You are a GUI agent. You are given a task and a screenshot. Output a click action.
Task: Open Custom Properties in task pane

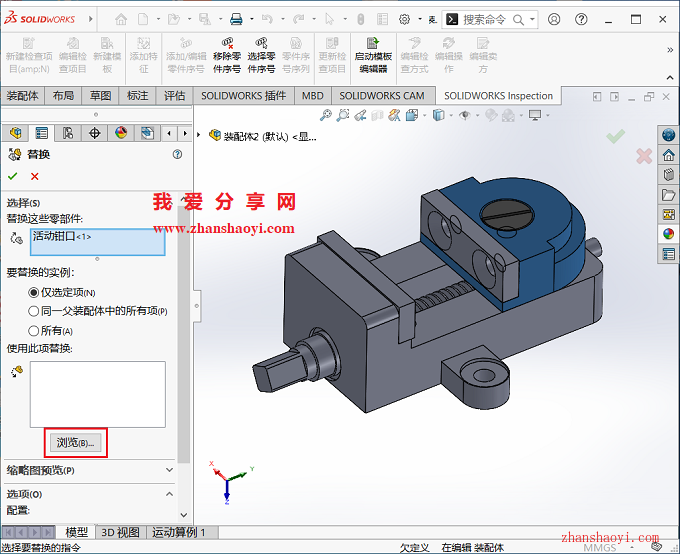pos(668,254)
